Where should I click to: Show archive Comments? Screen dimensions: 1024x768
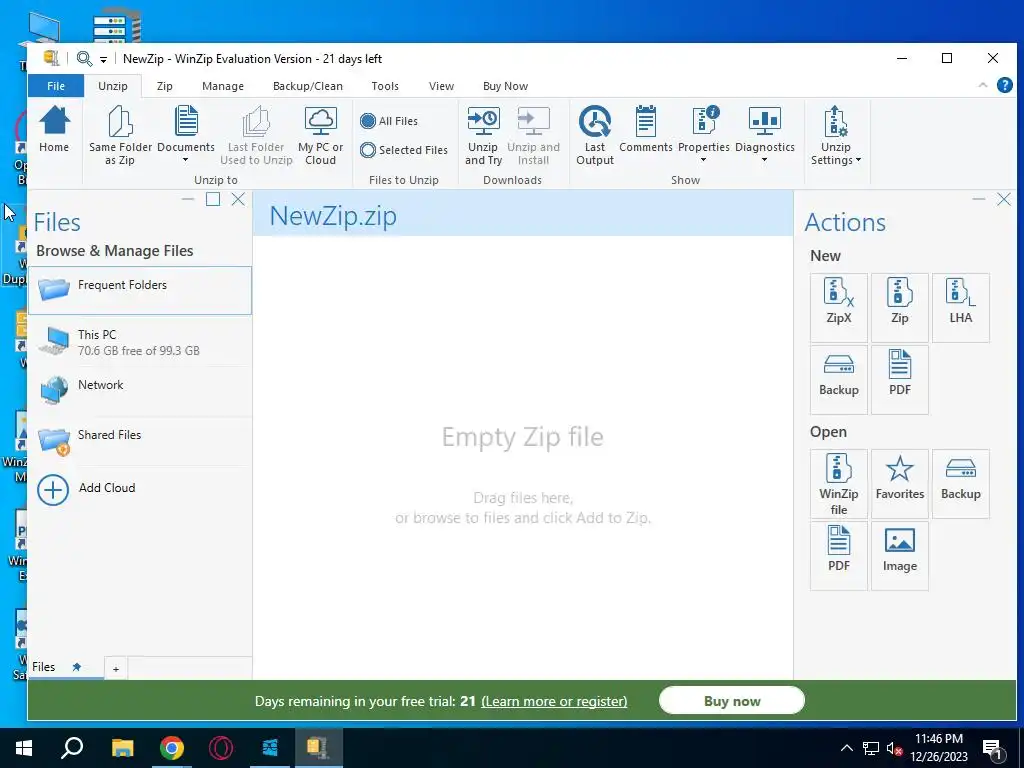[646, 129]
